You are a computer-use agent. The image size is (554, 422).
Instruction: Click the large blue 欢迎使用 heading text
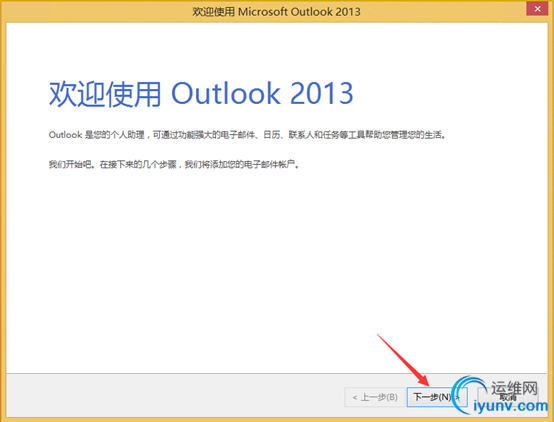pos(105,94)
